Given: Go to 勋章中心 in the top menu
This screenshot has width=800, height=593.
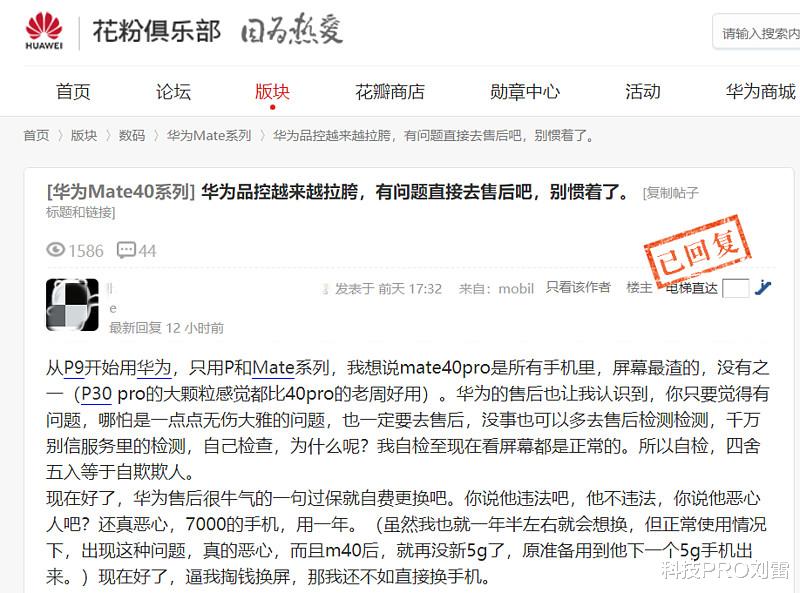Looking at the screenshot, I should click(x=525, y=92).
